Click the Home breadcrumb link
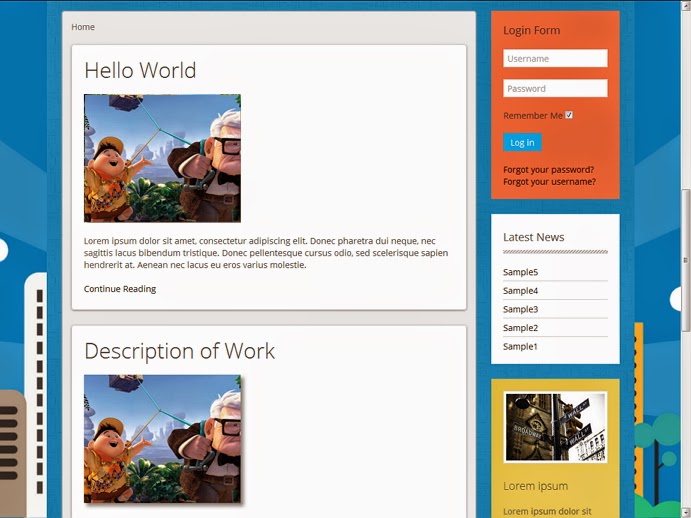Screen dimensions: 691x518 pyautogui.click(x=83, y=27)
